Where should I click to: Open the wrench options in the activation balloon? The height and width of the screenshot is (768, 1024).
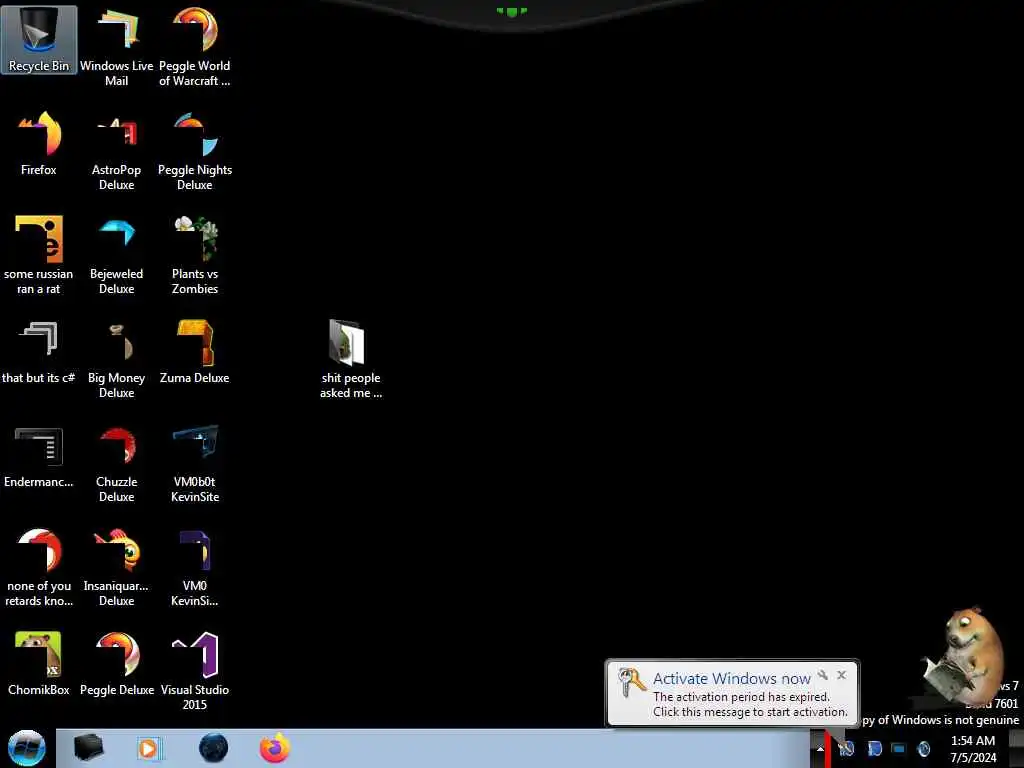pyautogui.click(x=823, y=675)
